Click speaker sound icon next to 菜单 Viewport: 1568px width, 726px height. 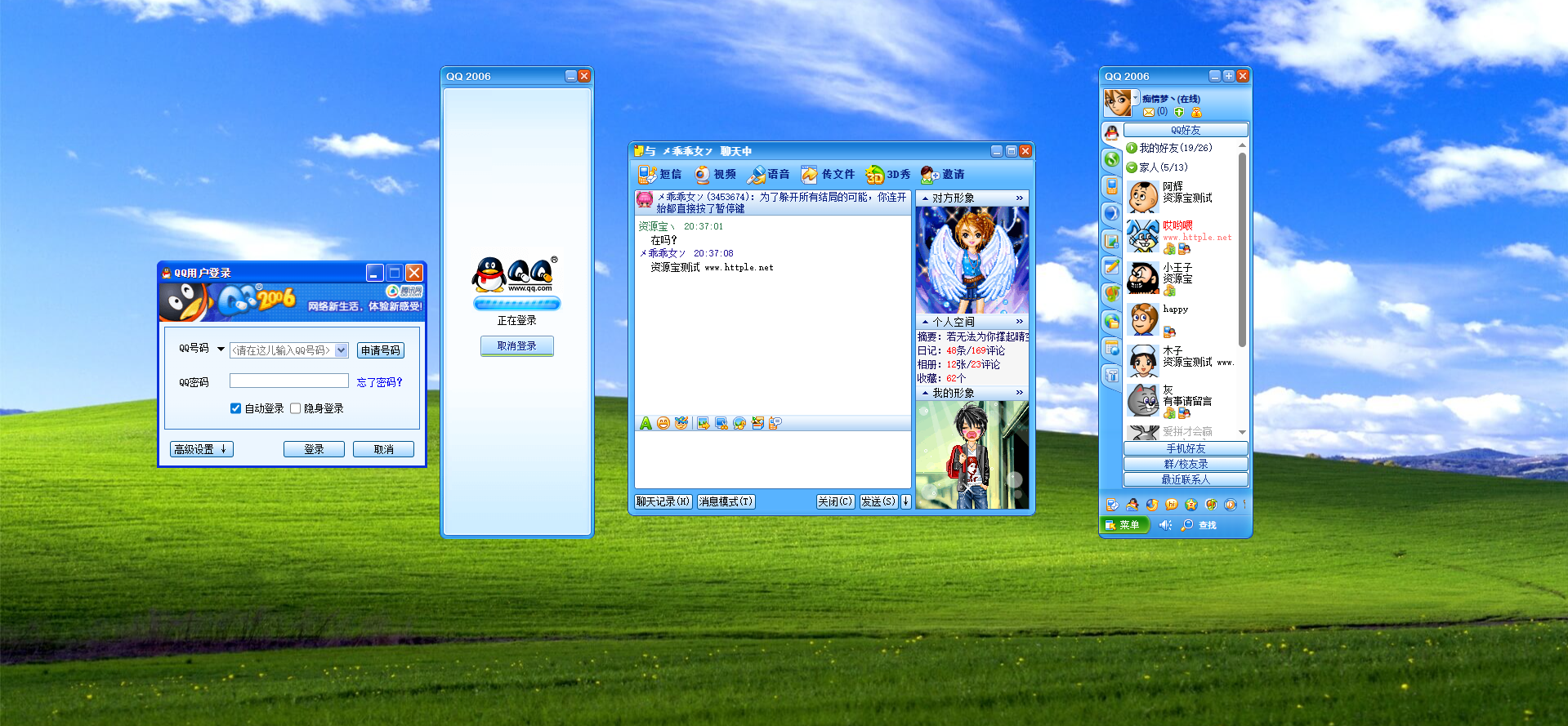(1165, 525)
